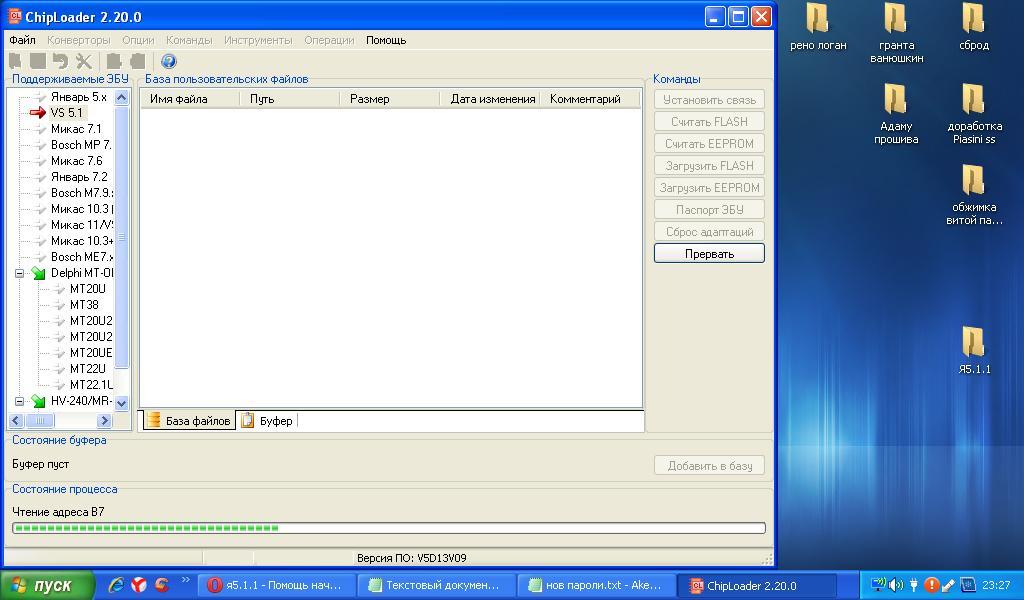Sort by Дата изменения column header
Screen dimensions: 1024x600
490,99
